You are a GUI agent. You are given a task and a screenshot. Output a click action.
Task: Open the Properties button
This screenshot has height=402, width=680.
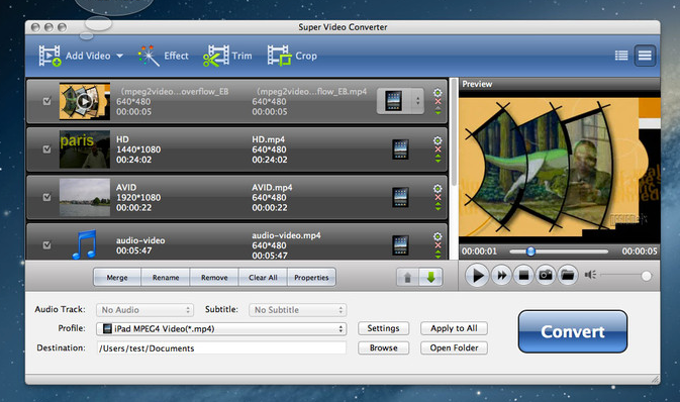click(x=311, y=278)
